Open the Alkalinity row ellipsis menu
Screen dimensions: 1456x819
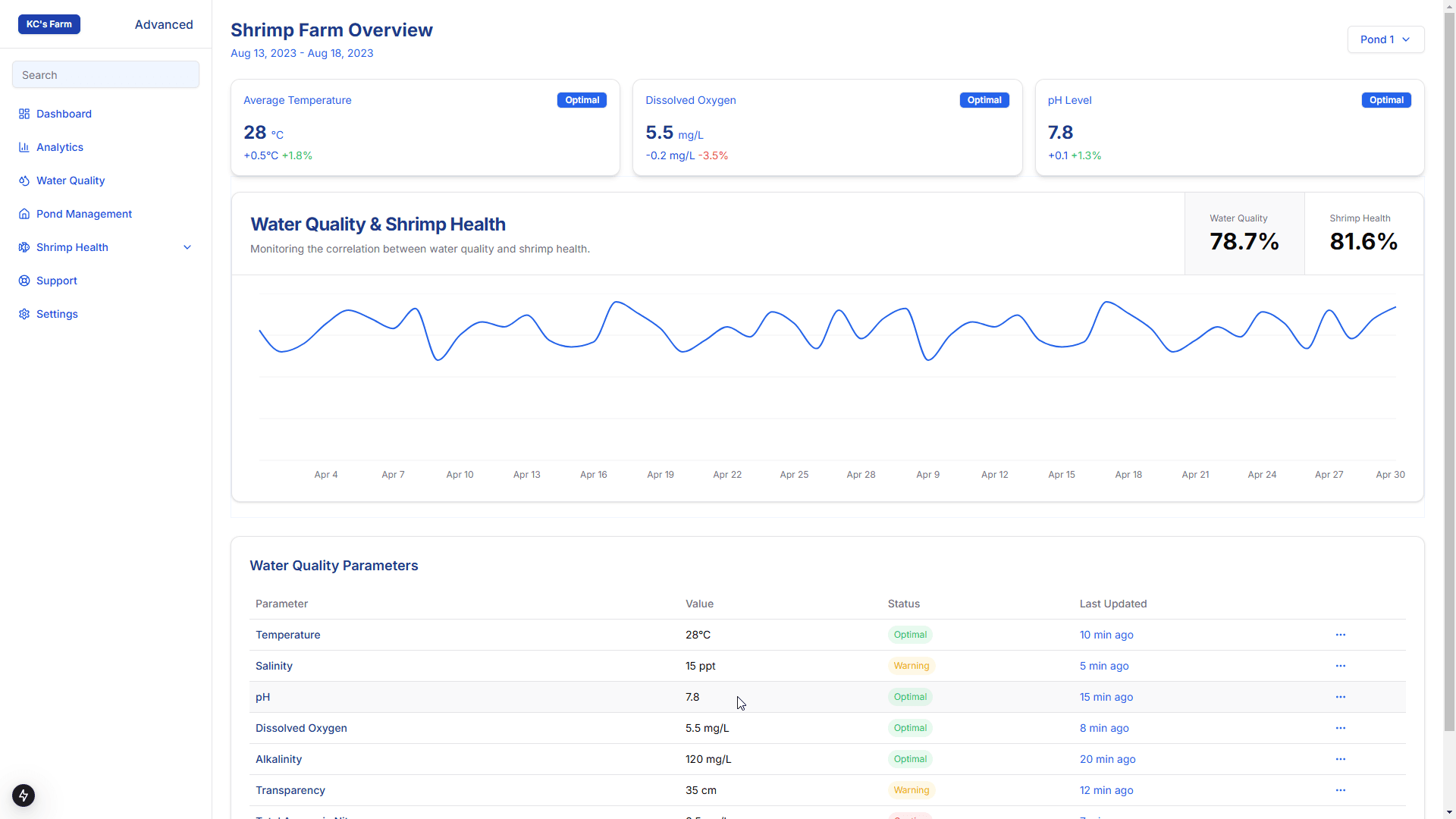(1341, 759)
